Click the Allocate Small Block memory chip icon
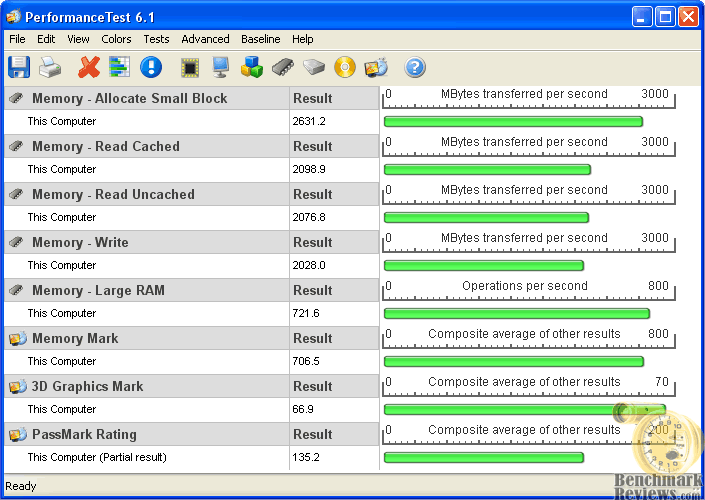This screenshot has width=705, height=500. click(x=16, y=98)
